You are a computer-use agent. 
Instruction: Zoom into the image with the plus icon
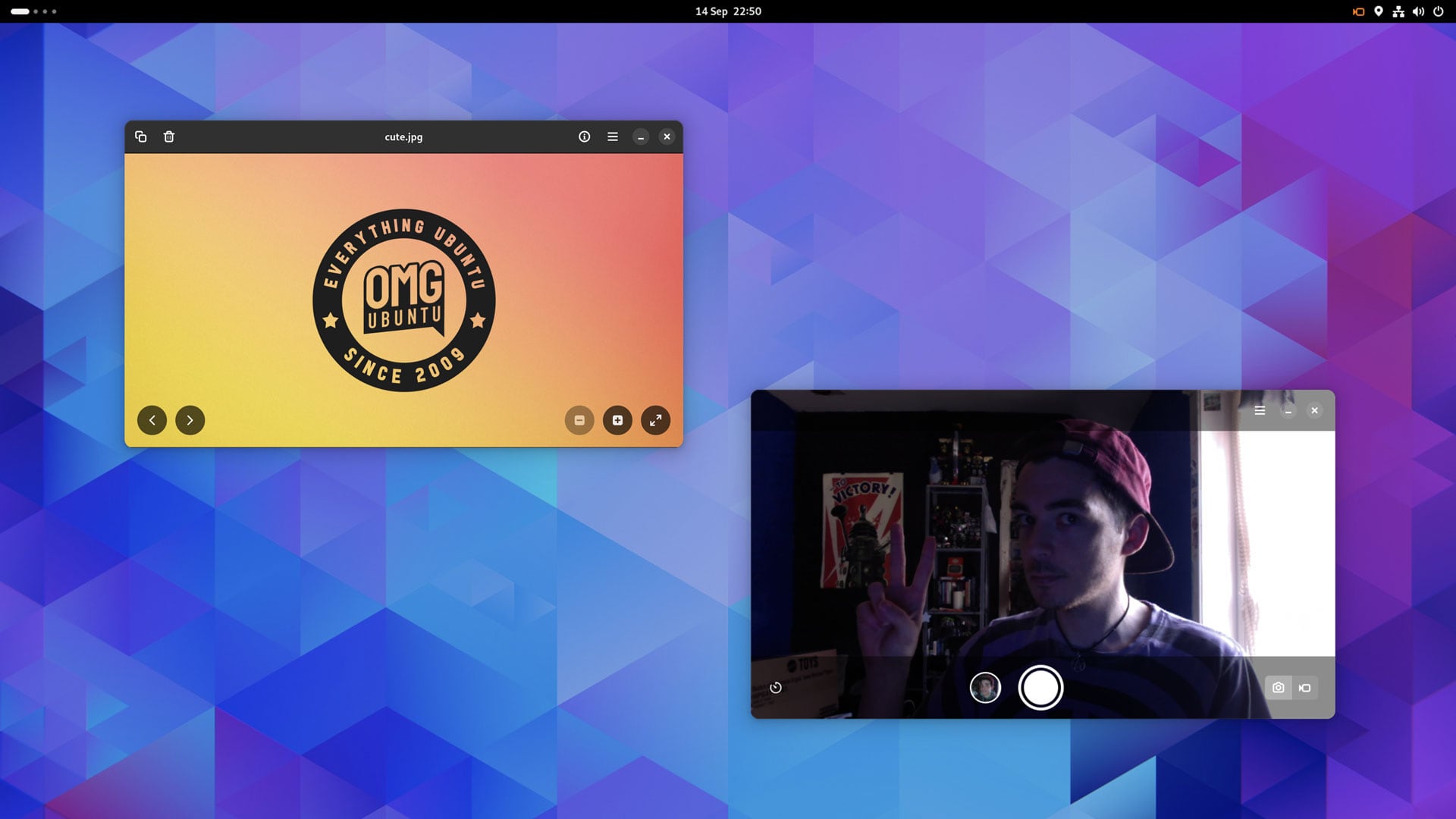(617, 420)
